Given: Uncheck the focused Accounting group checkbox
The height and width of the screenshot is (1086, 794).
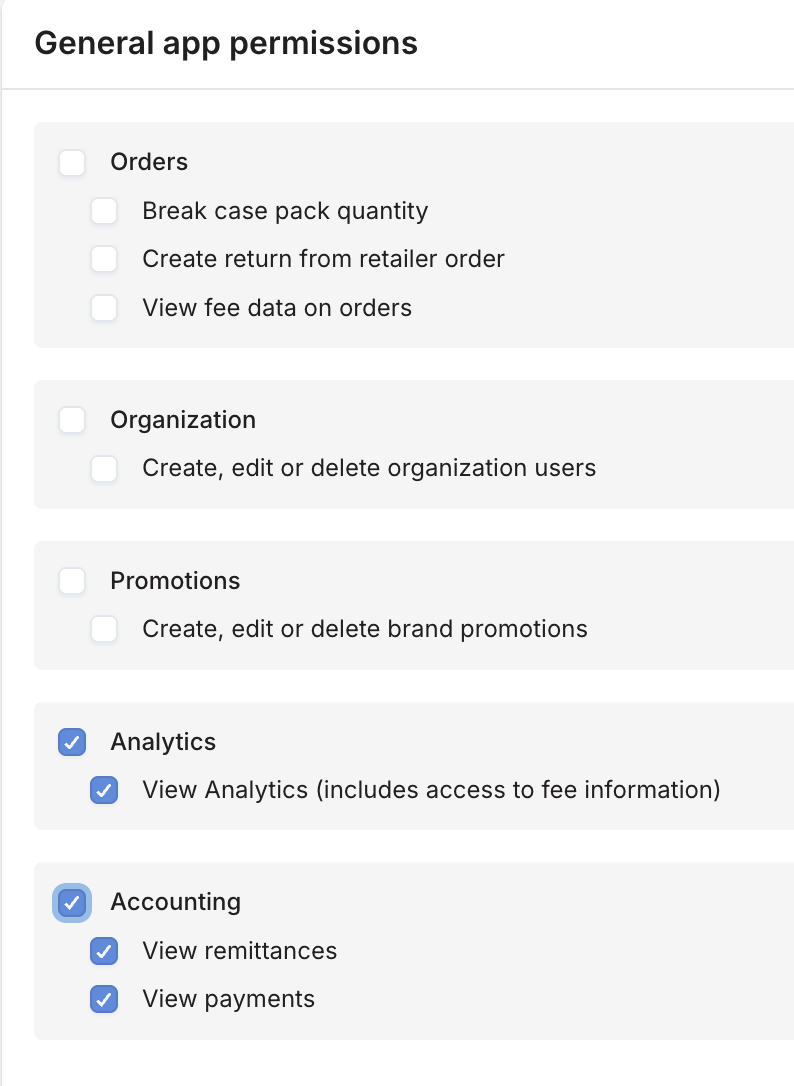Looking at the screenshot, I should (72, 903).
